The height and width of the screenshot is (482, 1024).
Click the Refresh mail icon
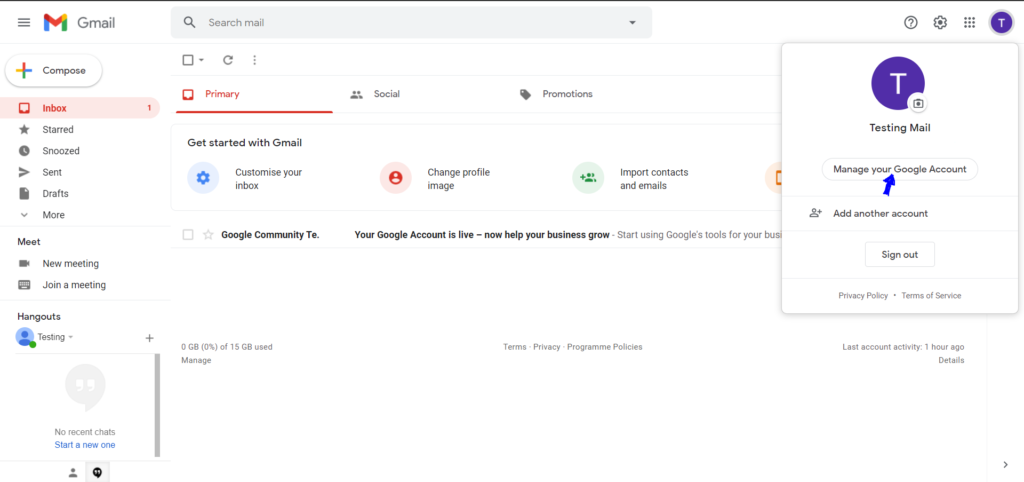click(228, 60)
